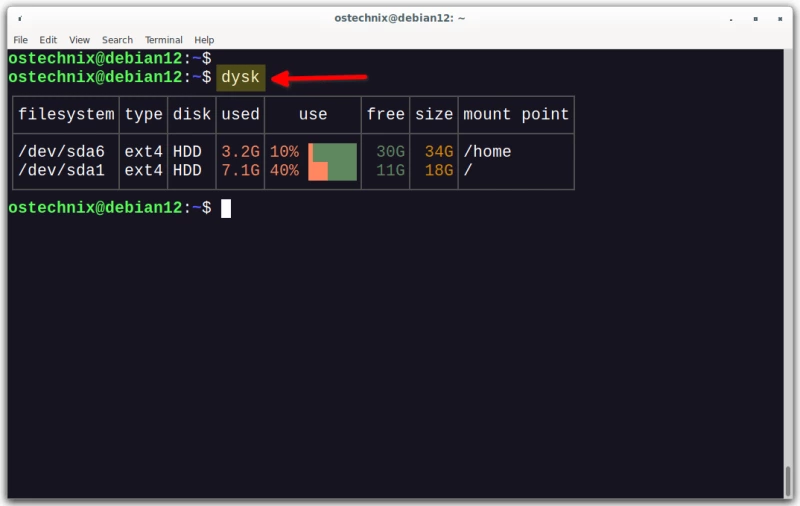Open the View menu
The image size is (800, 506).
pyautogui.click(x=79, y=40)
